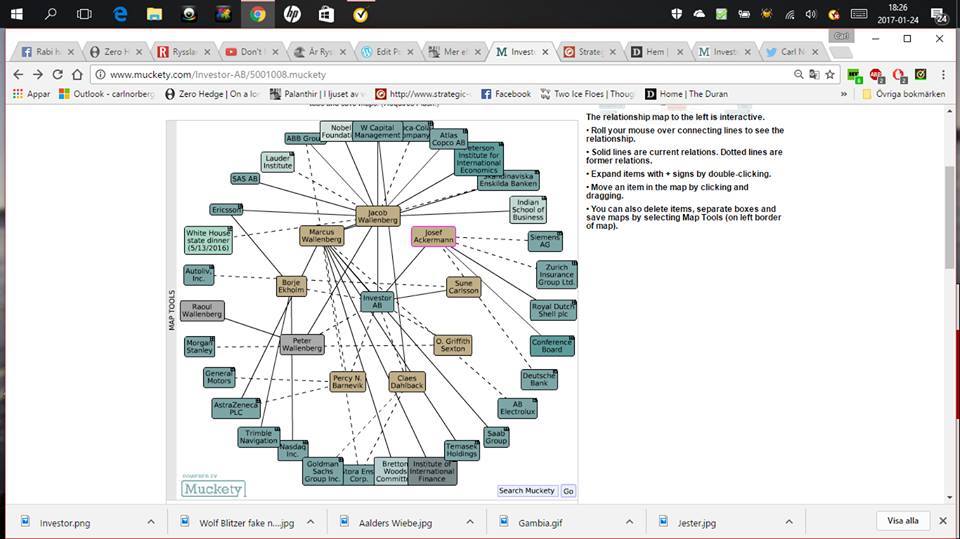Click the Search Muckety input field
Image resolution: width=960 pixels, height=539 pixels.
coord(527,491)
